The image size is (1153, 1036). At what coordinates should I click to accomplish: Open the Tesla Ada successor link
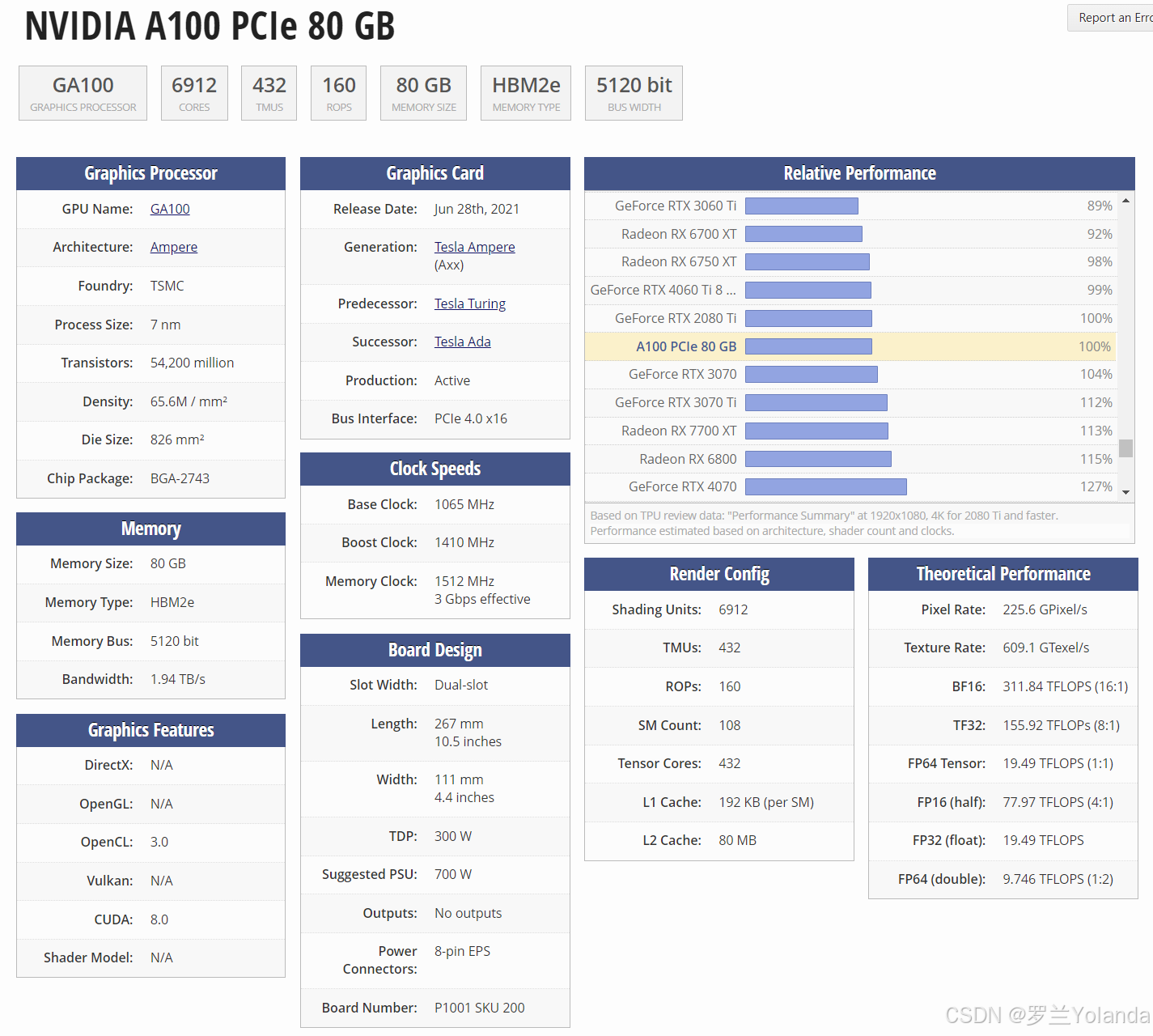pyautogui.click(x=463, y=342)
